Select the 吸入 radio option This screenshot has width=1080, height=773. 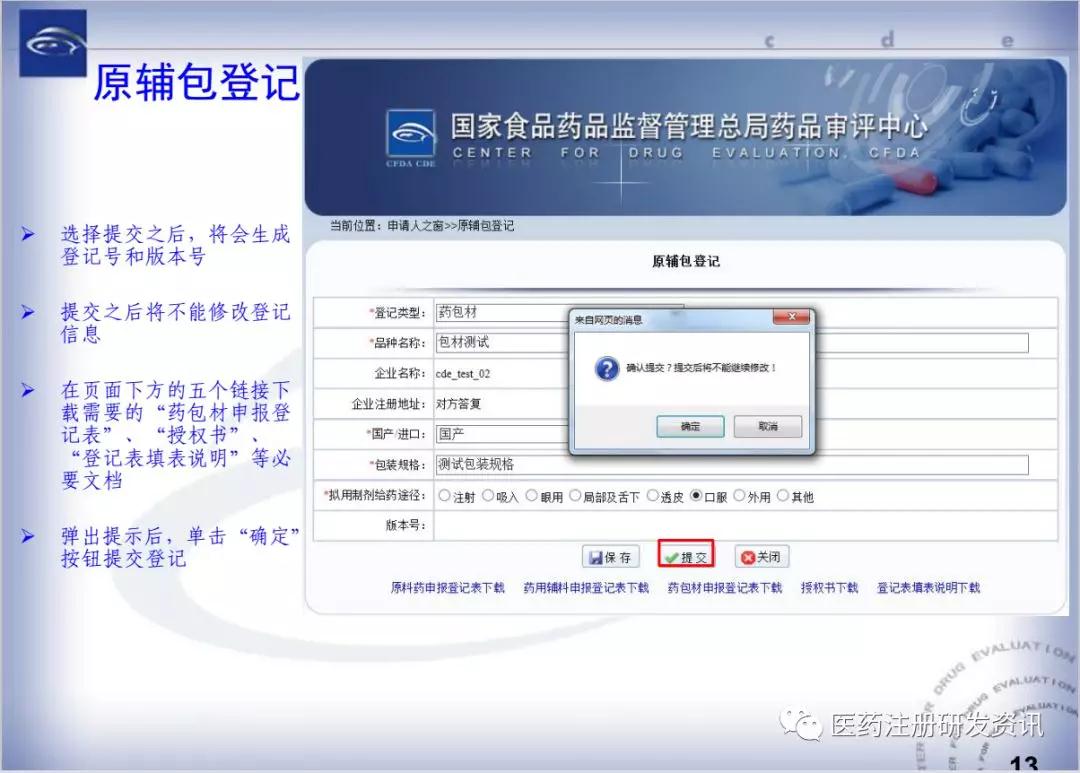coord(488,496)
